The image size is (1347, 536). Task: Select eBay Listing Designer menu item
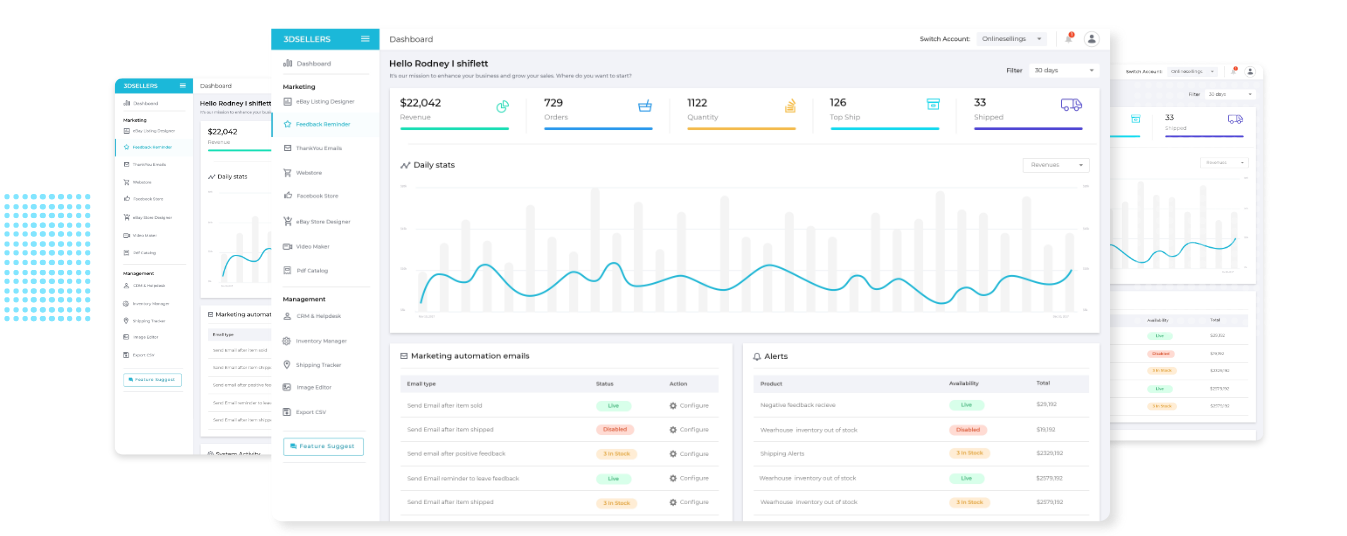tap(325, 101)
